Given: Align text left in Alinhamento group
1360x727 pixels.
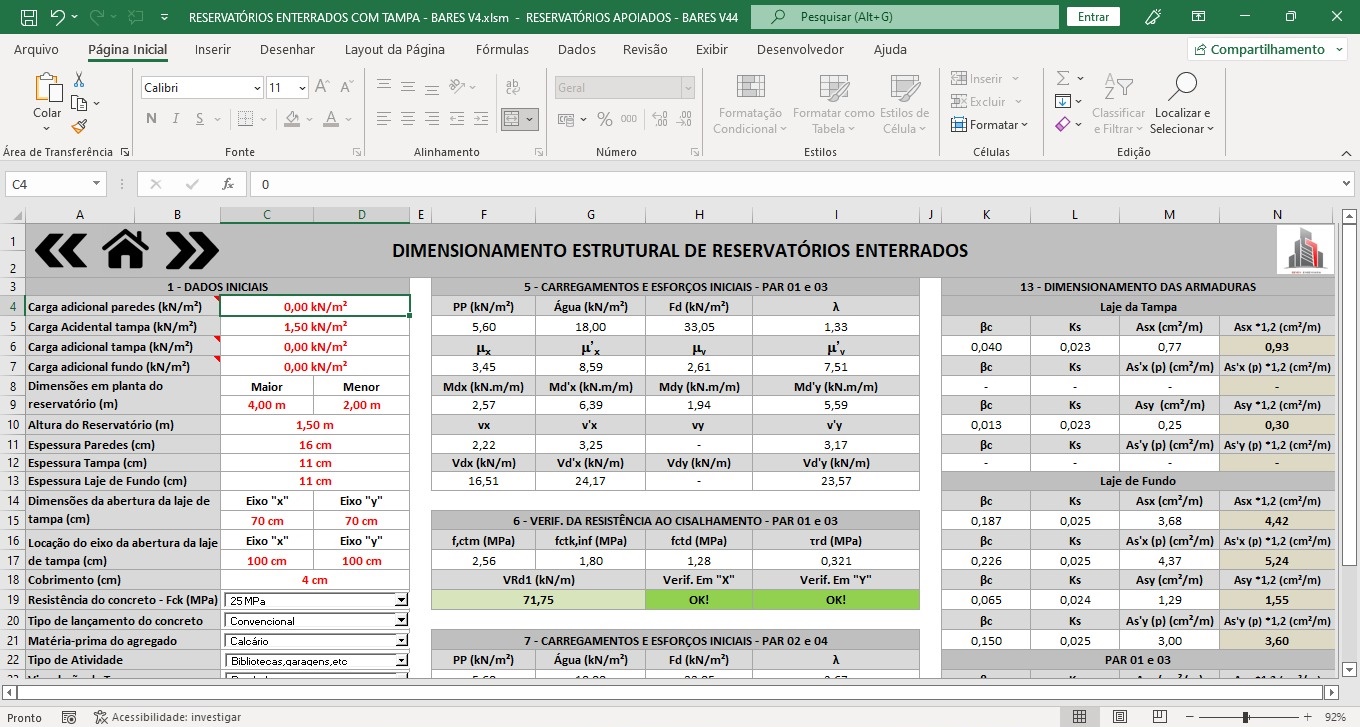Looking at the screenshot, I should tap(383, 119).
